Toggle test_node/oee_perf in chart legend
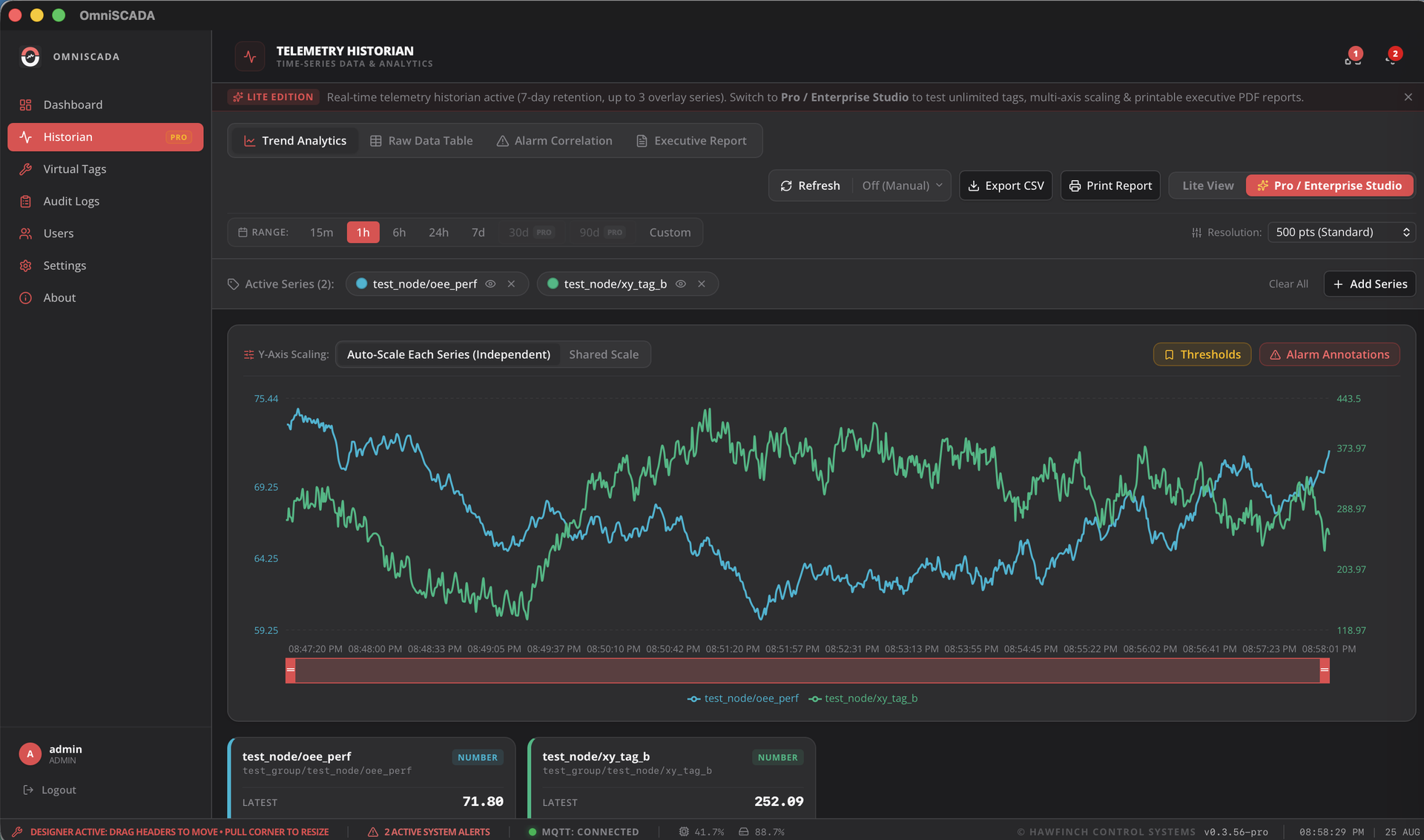Viewport: 1424px width, 840px height. click(x=743, y=698)
